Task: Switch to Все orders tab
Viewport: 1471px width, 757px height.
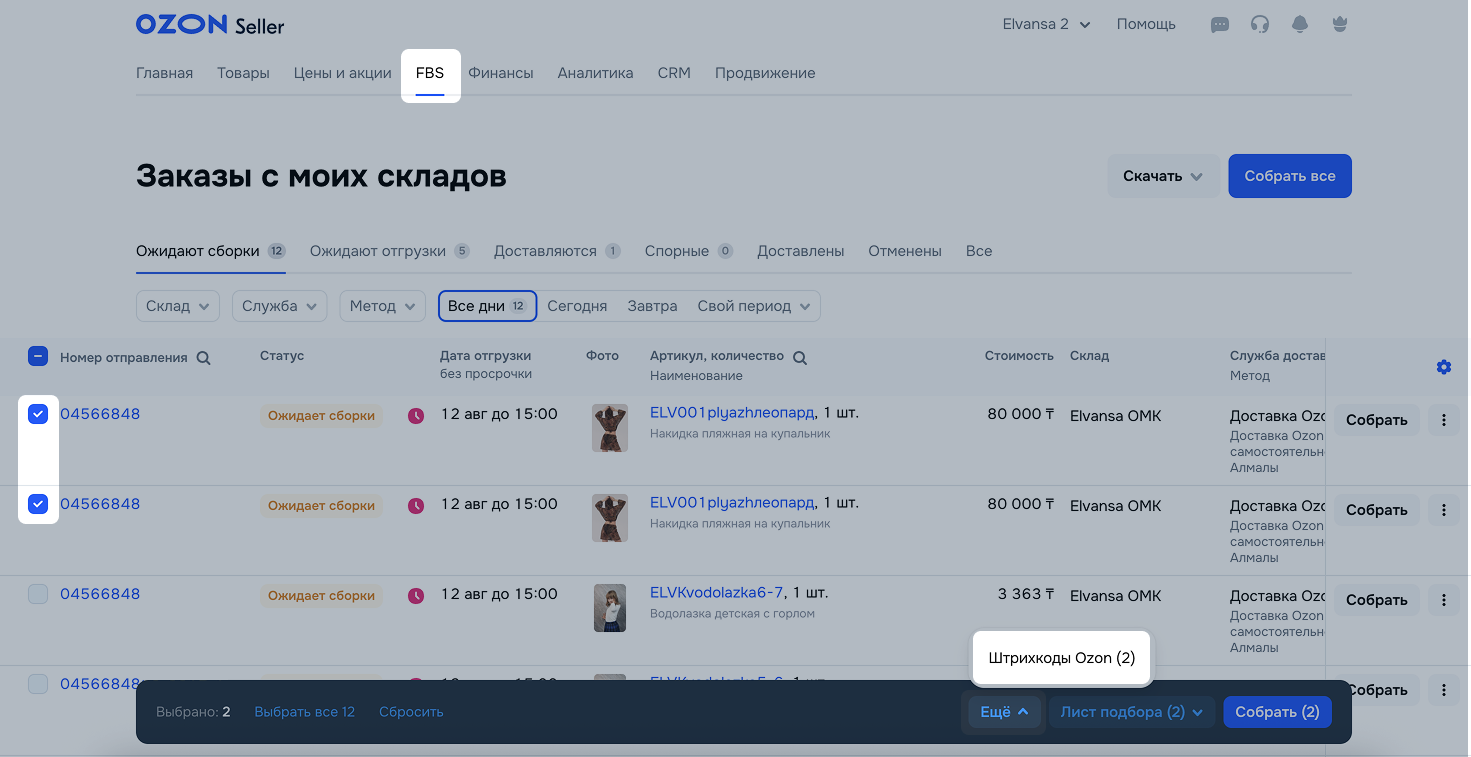Action: [979, 251]
